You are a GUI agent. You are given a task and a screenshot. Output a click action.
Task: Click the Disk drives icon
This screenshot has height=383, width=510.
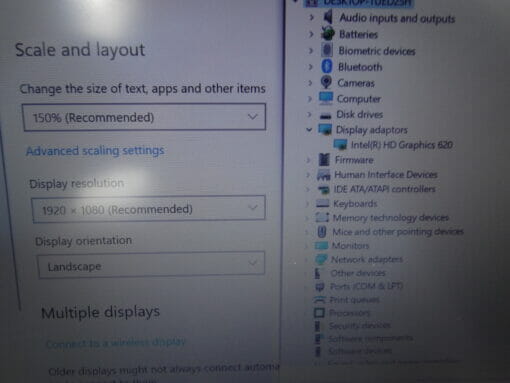pyautogui.click(x=325, y=115)
